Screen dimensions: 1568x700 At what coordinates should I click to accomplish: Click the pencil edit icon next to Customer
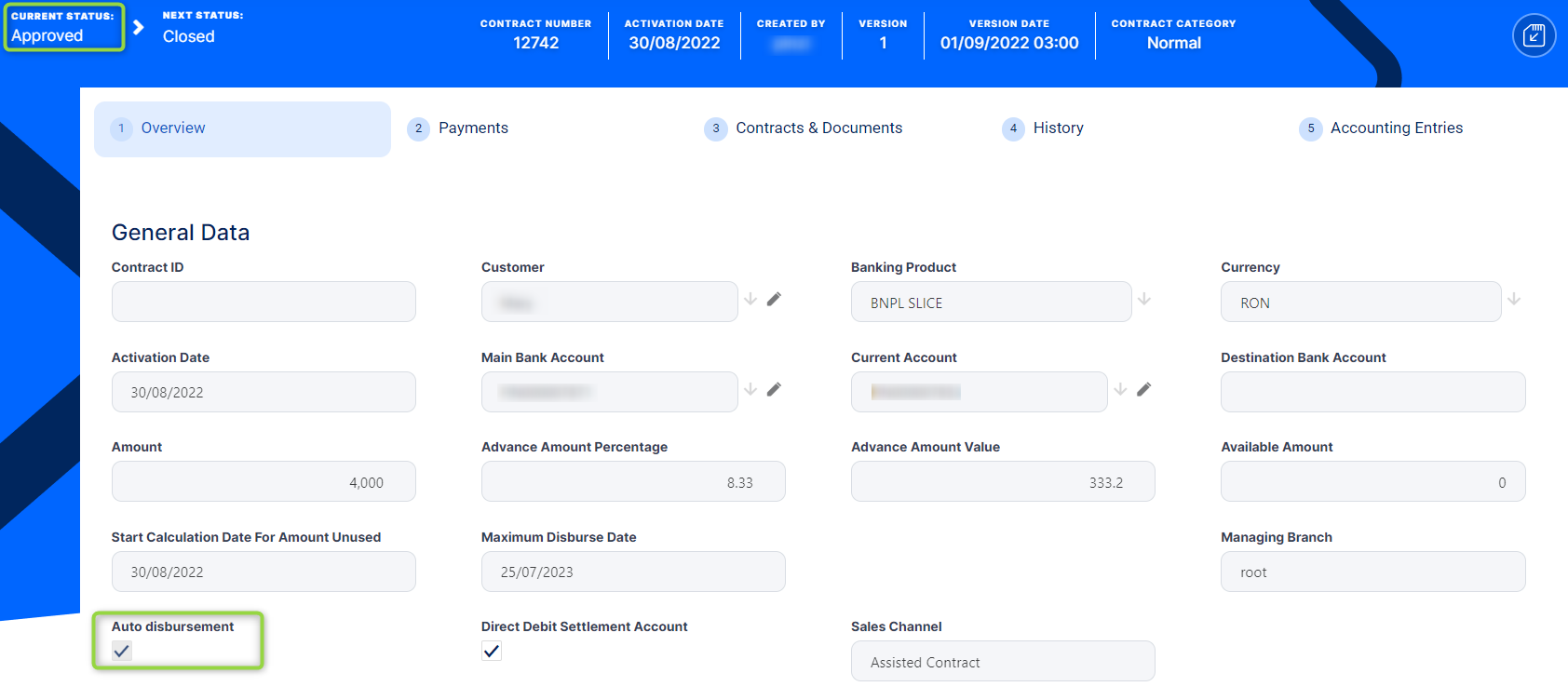774,300
